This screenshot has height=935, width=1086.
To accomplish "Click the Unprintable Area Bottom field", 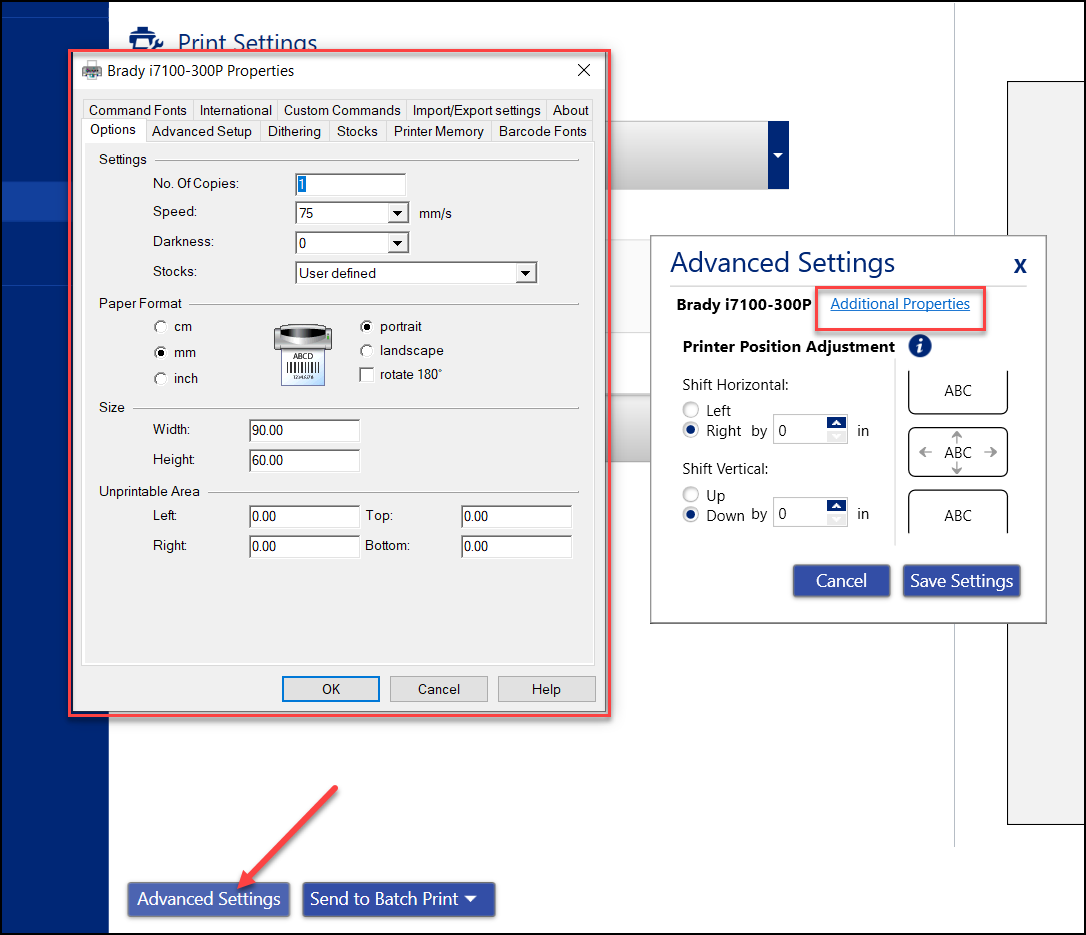I will [517, 546].
